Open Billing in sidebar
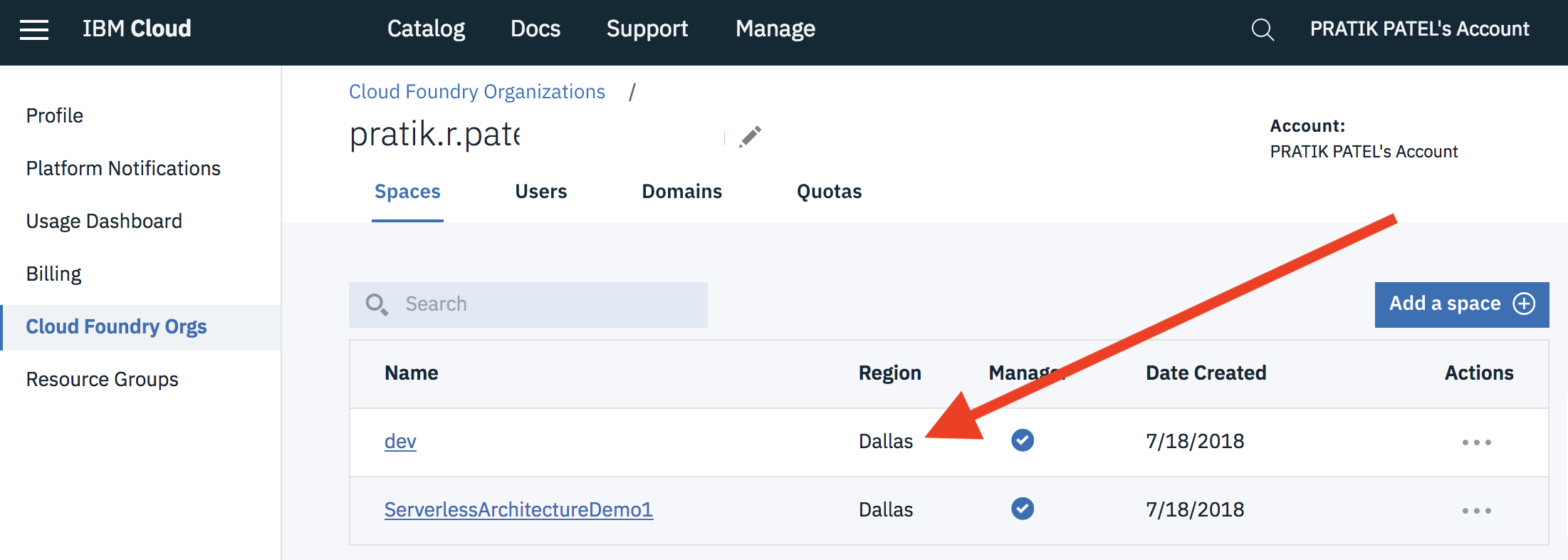The width and height of the screenshot is (1568, 560). pos(53,274)
